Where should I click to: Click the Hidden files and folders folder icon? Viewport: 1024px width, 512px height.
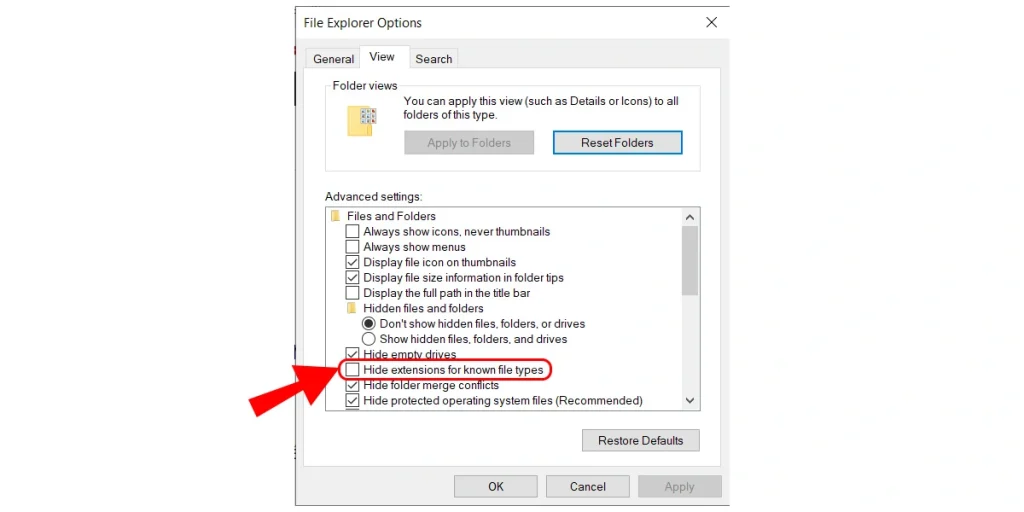coord(352,308)
